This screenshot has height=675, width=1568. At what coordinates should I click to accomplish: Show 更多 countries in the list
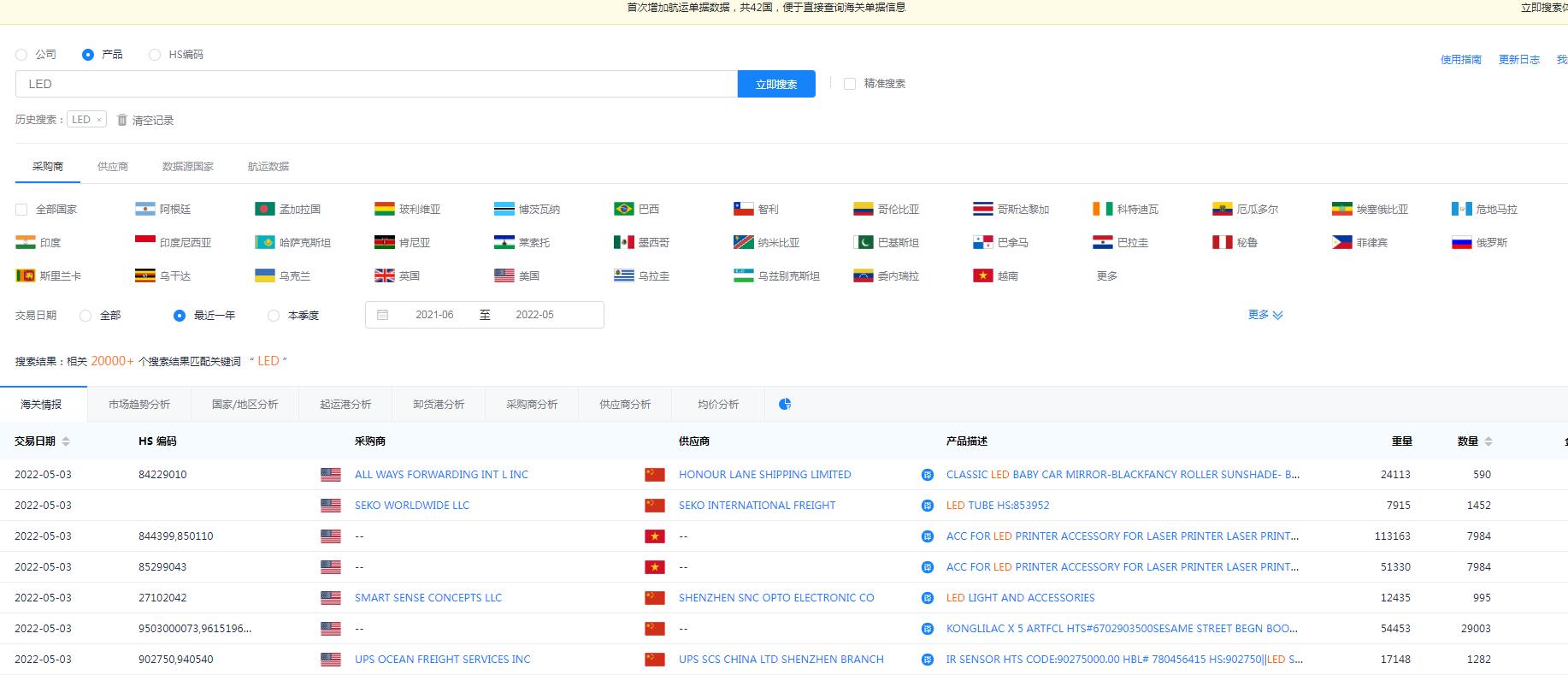click(1107, 275)
